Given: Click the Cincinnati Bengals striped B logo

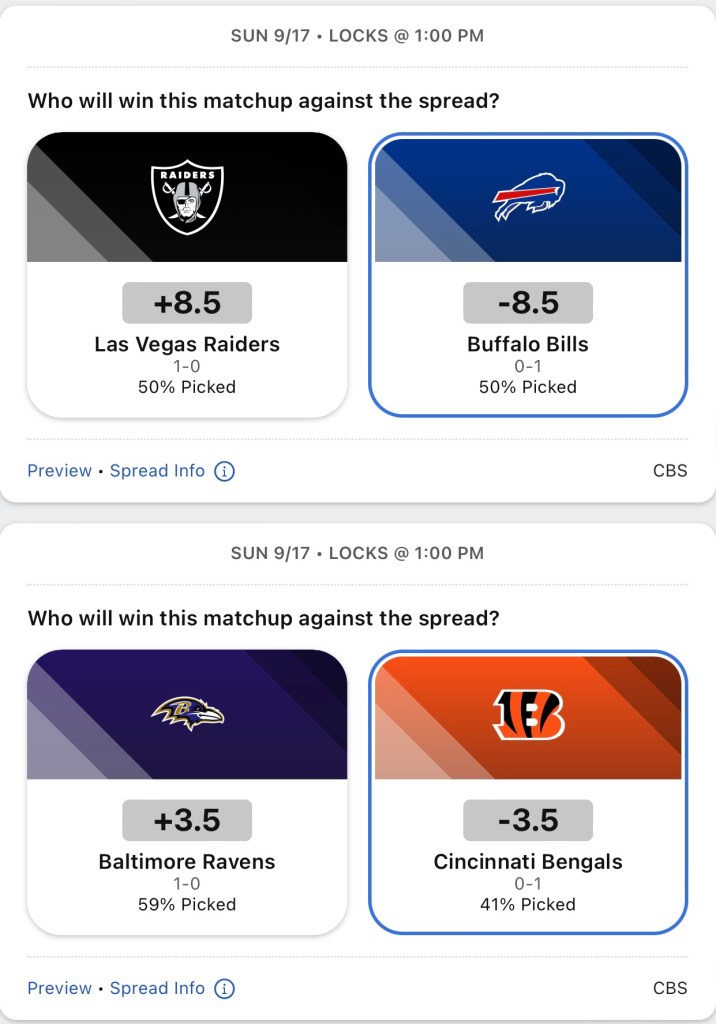Looking at the screenshot, I should click(x=528, y=715).
